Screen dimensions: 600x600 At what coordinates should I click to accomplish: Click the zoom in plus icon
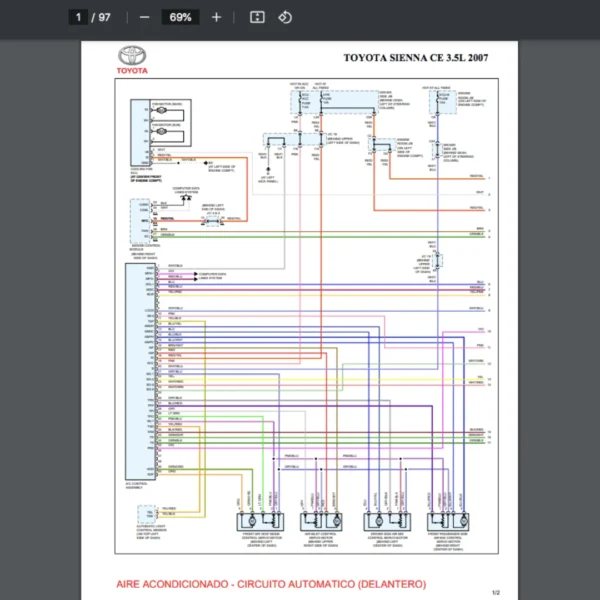pos(216,17)
